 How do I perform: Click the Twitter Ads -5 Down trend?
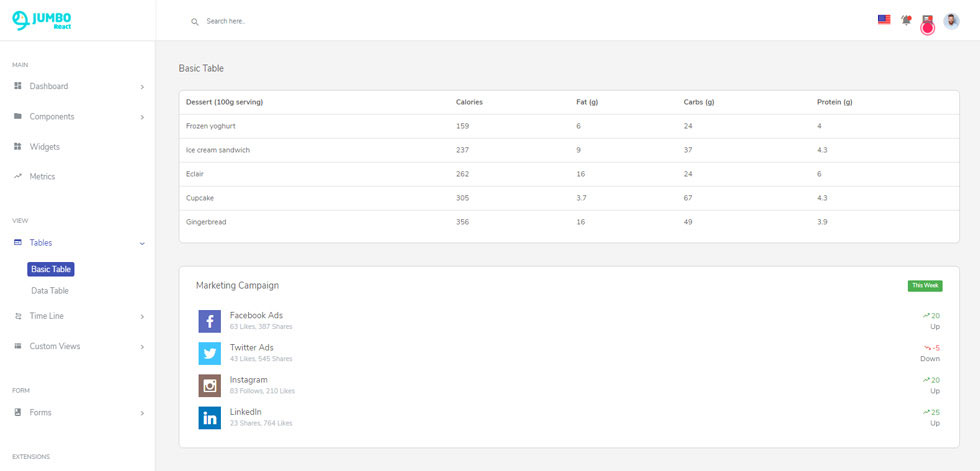[931, 353]
